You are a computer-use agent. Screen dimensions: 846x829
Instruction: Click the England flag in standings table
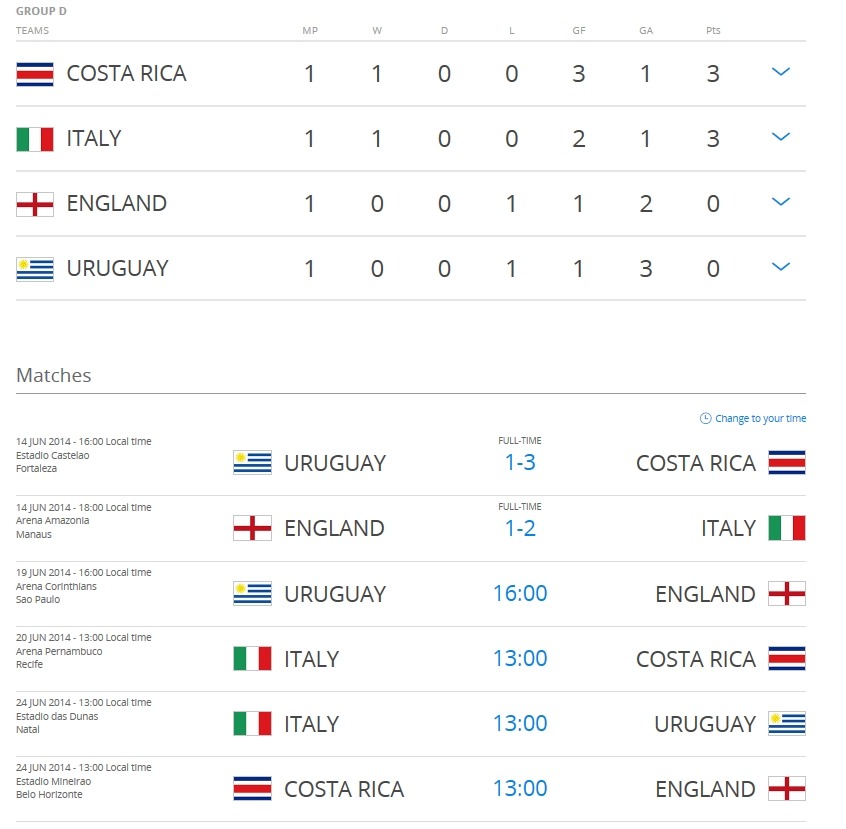[x=35, y=204]
